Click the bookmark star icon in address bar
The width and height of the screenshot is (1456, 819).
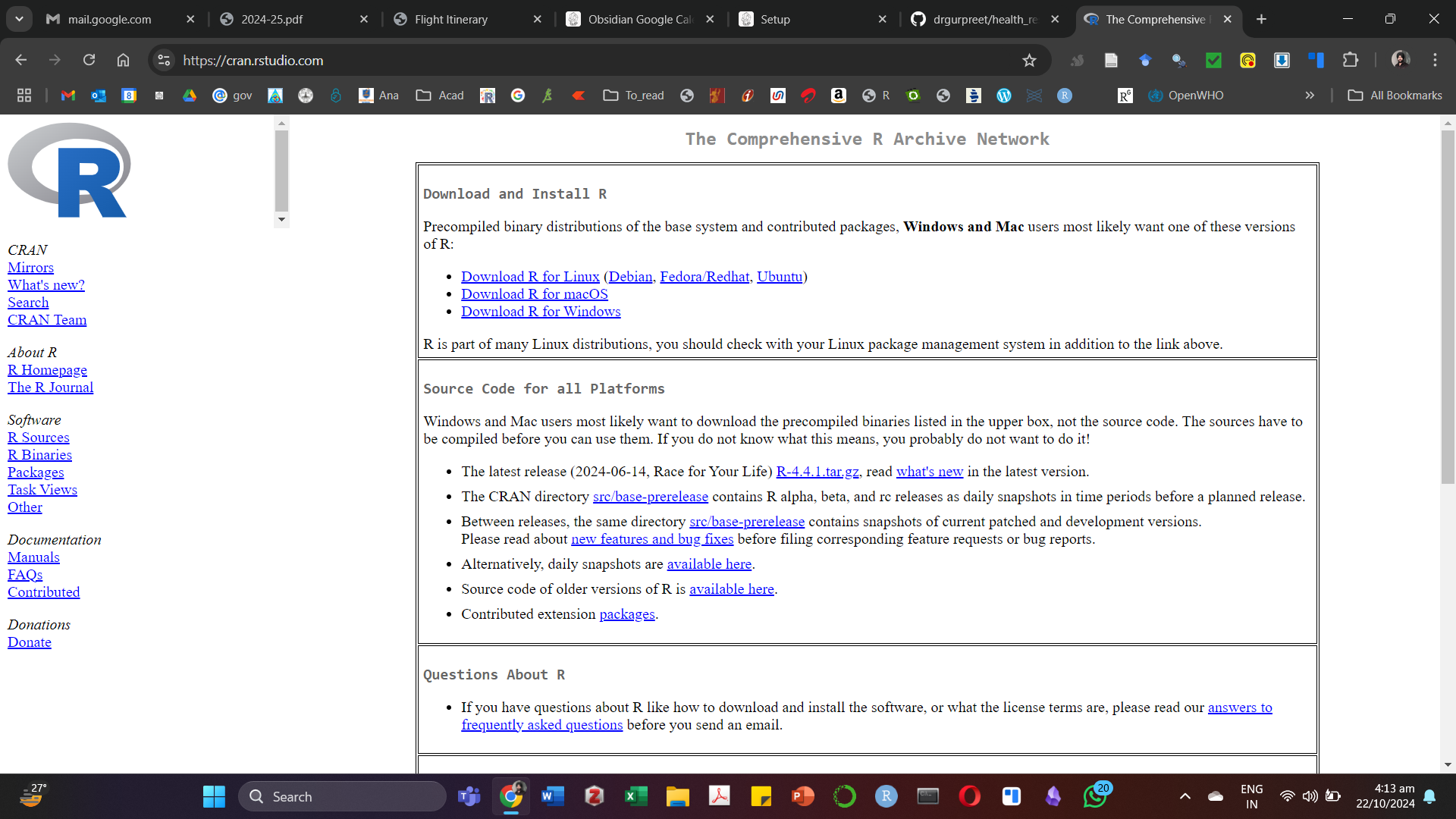1029,61
